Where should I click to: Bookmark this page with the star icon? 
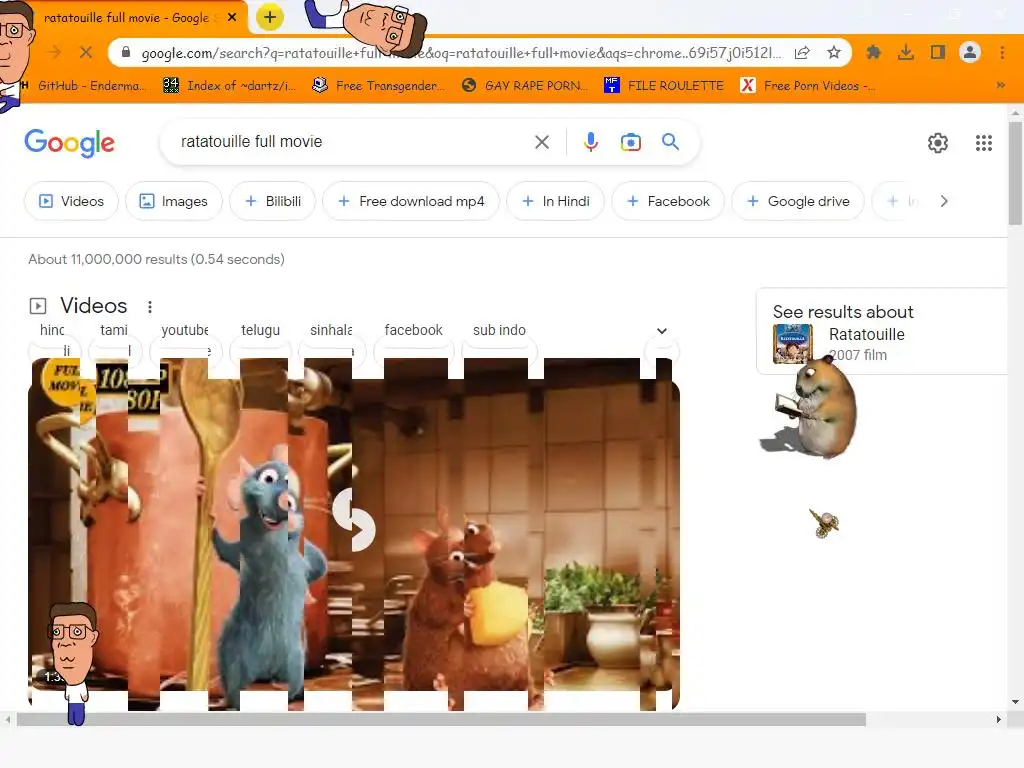834,52
